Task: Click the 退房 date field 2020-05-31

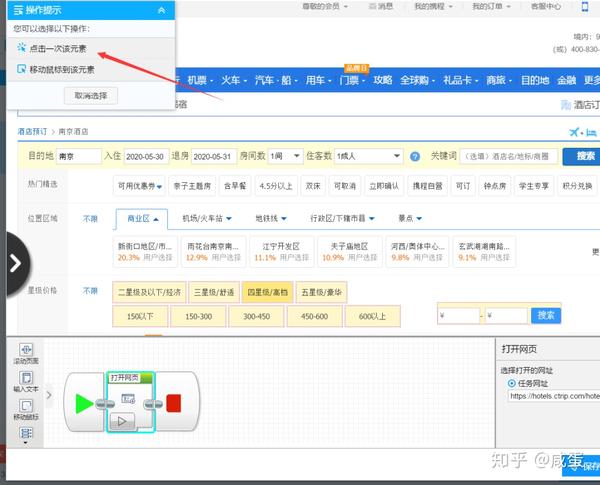Action: (214, 157)
